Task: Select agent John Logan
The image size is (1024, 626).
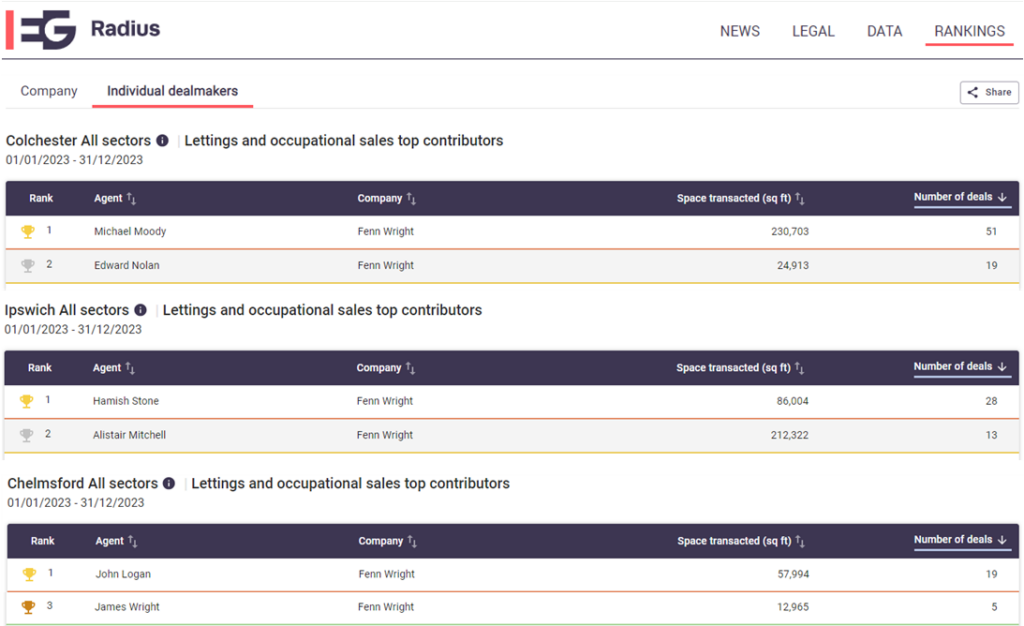Action: point(123,574)
